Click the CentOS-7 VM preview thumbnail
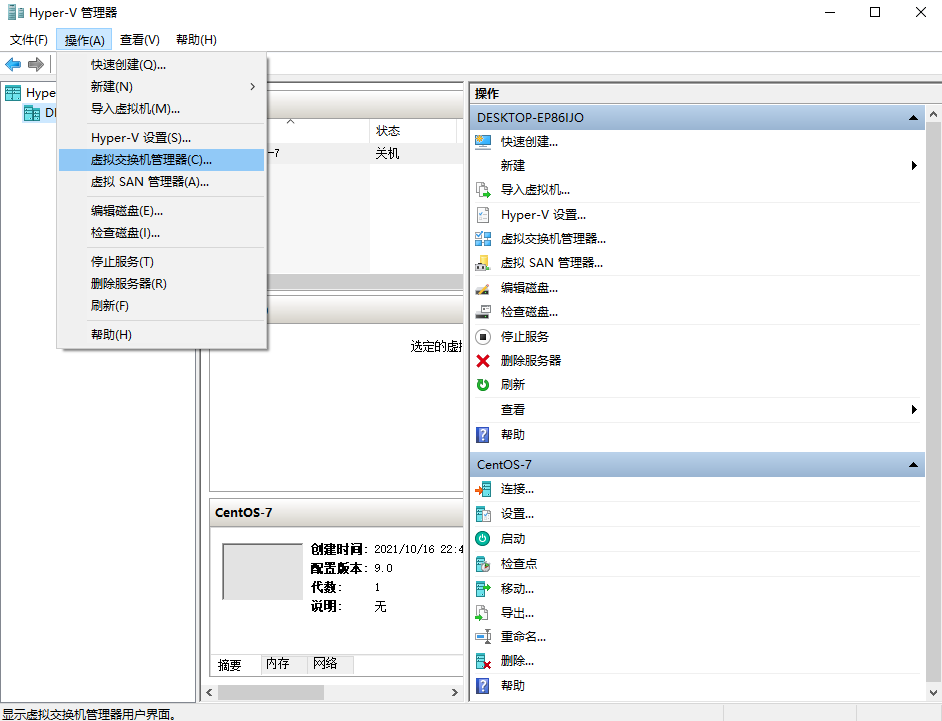This screenshot has height=721, width=942. 263,571
